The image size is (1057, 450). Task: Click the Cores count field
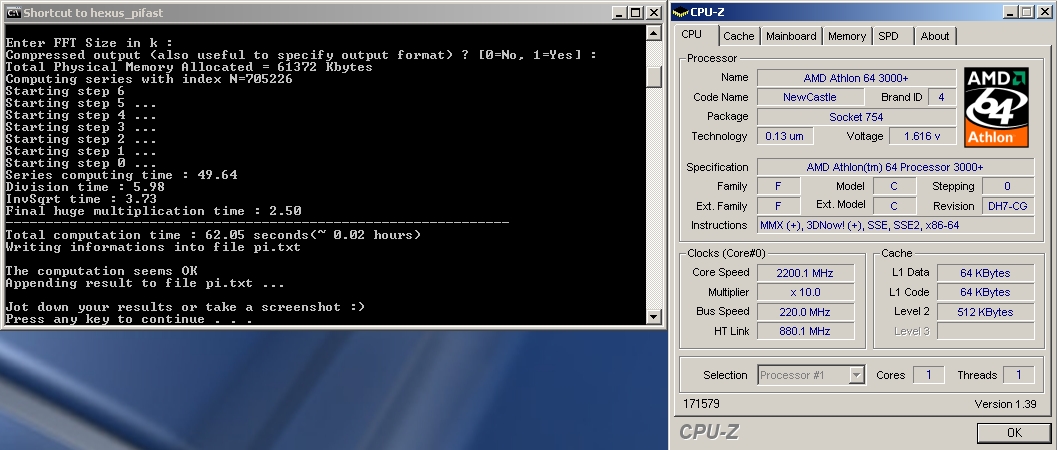928,375
